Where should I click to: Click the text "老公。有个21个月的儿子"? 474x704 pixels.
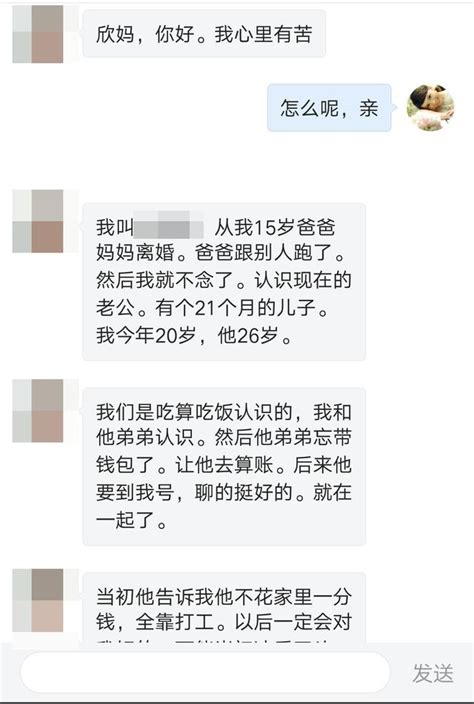211,308
